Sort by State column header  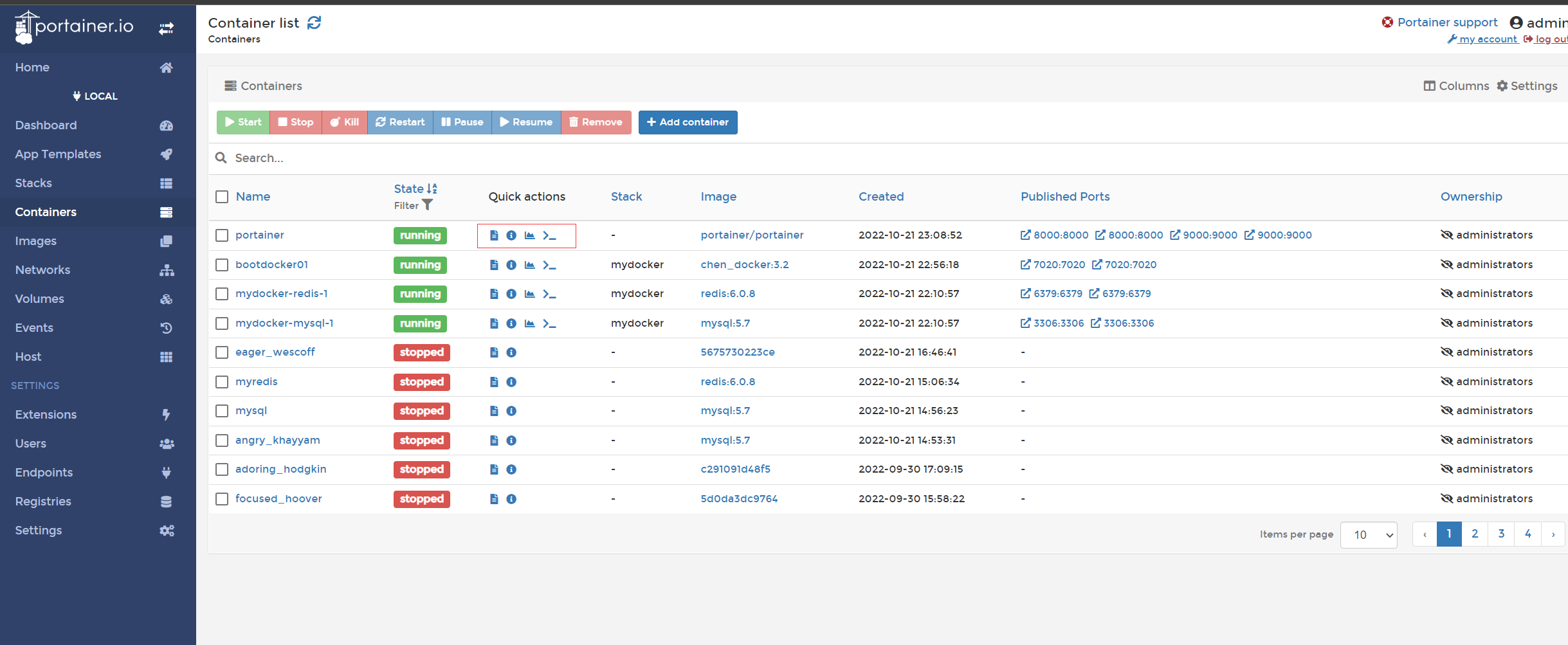pyautogui.click(x=415, y=188)
